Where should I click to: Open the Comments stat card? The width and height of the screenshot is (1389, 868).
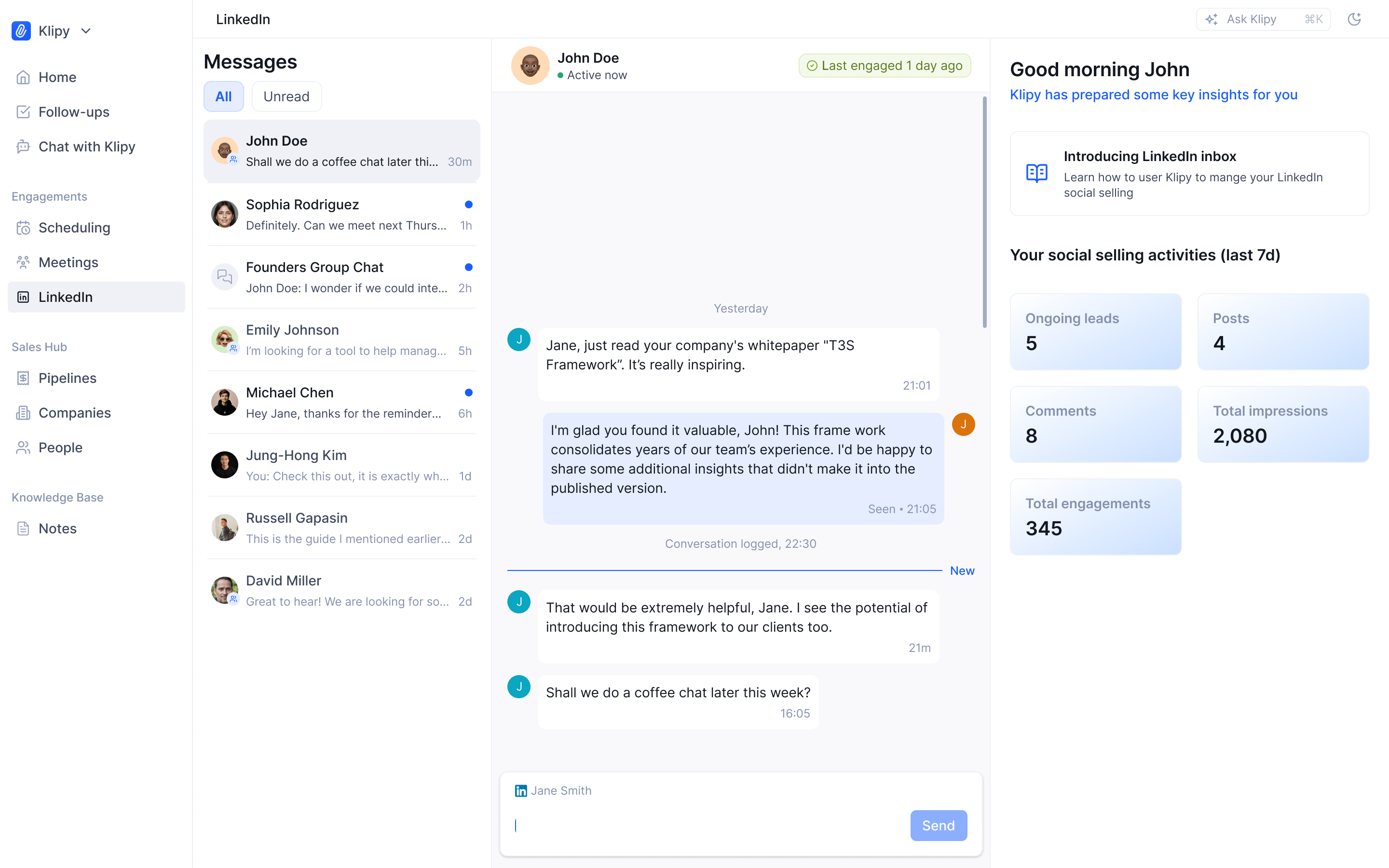[1096, 424]
